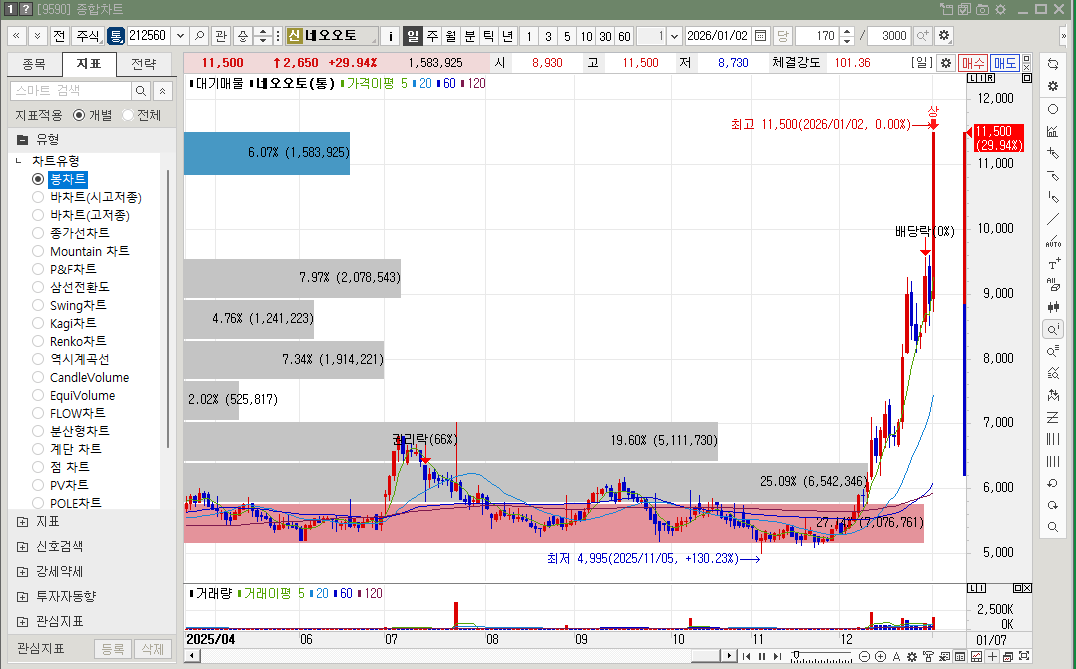The image size is (1076, 669).
Task: Click the date field 2026/01/02
Action: pos(718,36)
